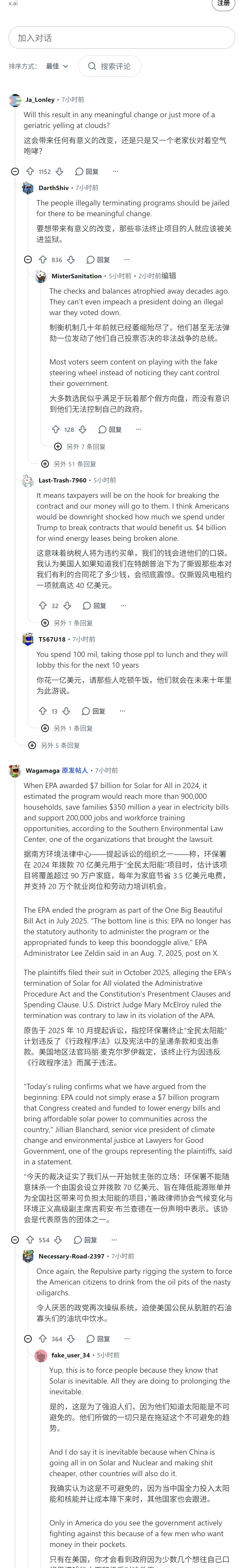Upvote MisterSanitation's comment with 128 points

click(55, 429)
